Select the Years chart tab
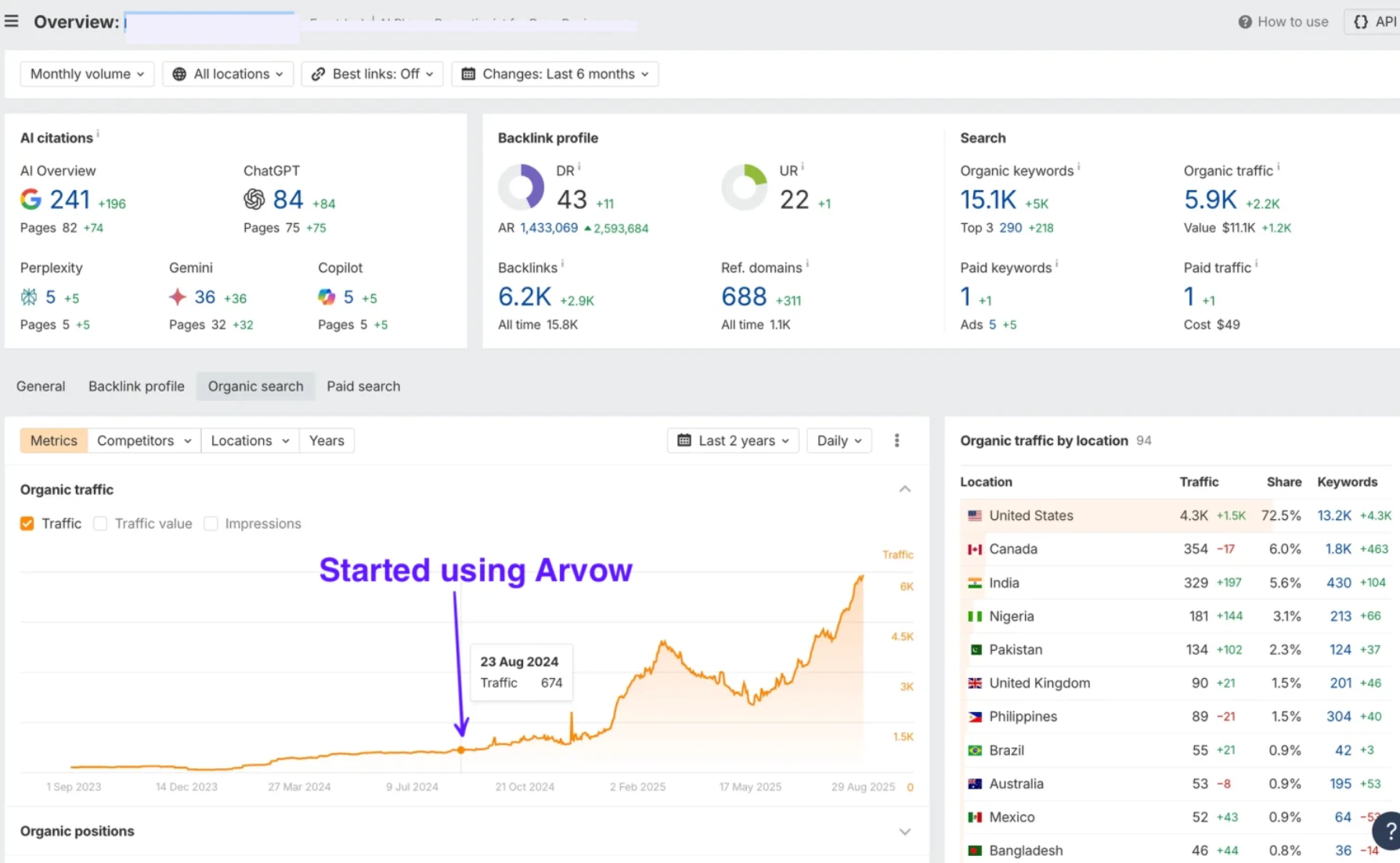The image size is (1400, 863). coord(327,441)
